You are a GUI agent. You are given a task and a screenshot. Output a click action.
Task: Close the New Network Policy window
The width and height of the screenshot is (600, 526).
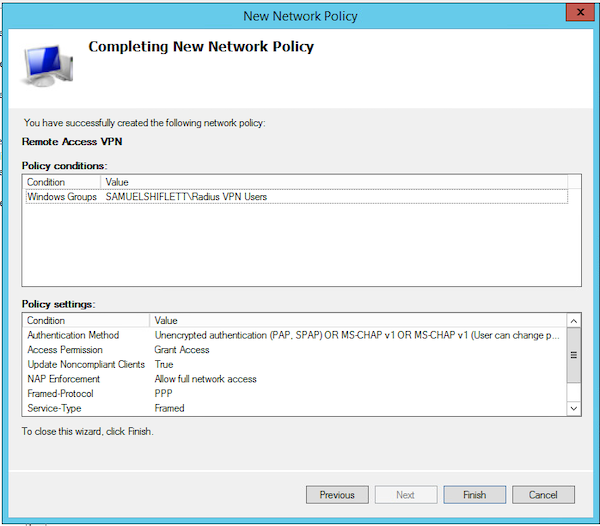580,12
